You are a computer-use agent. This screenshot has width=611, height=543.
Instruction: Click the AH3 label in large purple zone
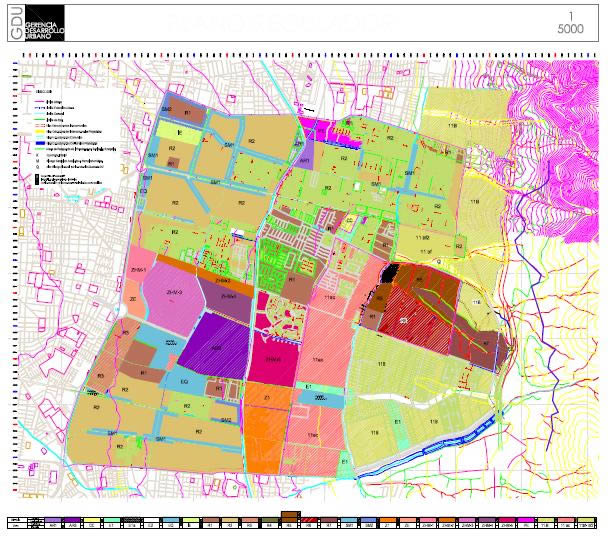[x=217, y=348]
